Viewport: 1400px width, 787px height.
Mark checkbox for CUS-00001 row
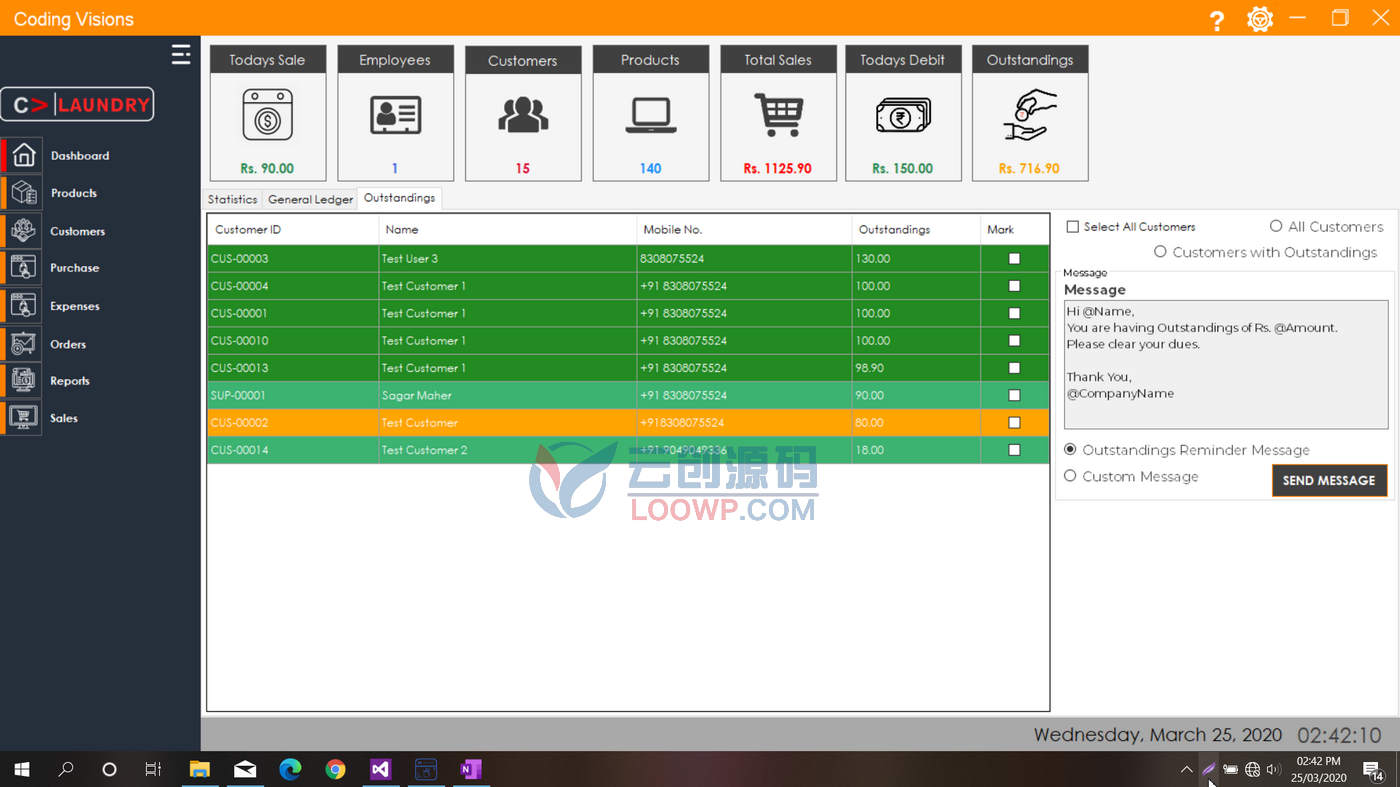[1014, 313]
